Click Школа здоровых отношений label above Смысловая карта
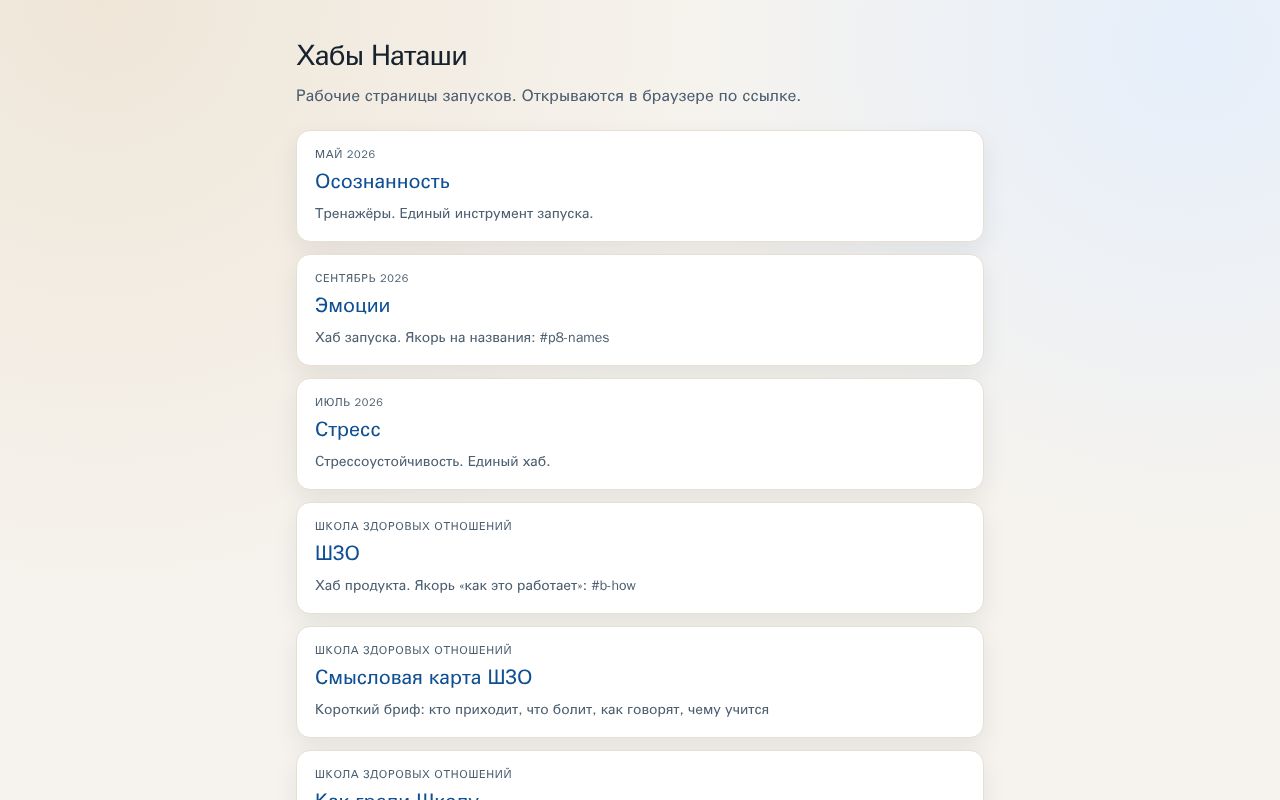Image resolution: width=1280 pixels, height=800 pixels. coord(413,650)
